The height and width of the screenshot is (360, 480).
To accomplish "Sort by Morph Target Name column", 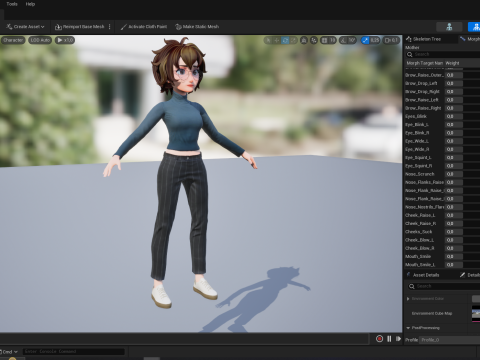I will coord(424,63).
